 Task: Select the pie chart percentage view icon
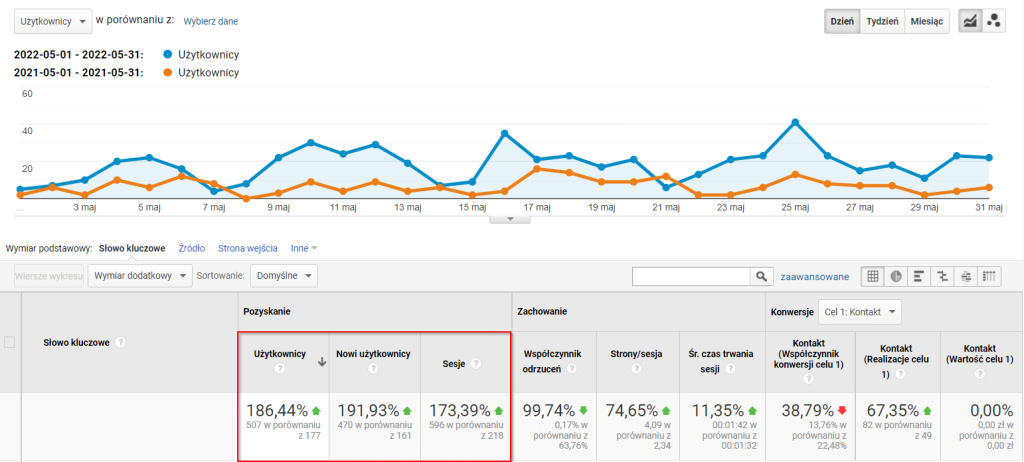(896, 276)
